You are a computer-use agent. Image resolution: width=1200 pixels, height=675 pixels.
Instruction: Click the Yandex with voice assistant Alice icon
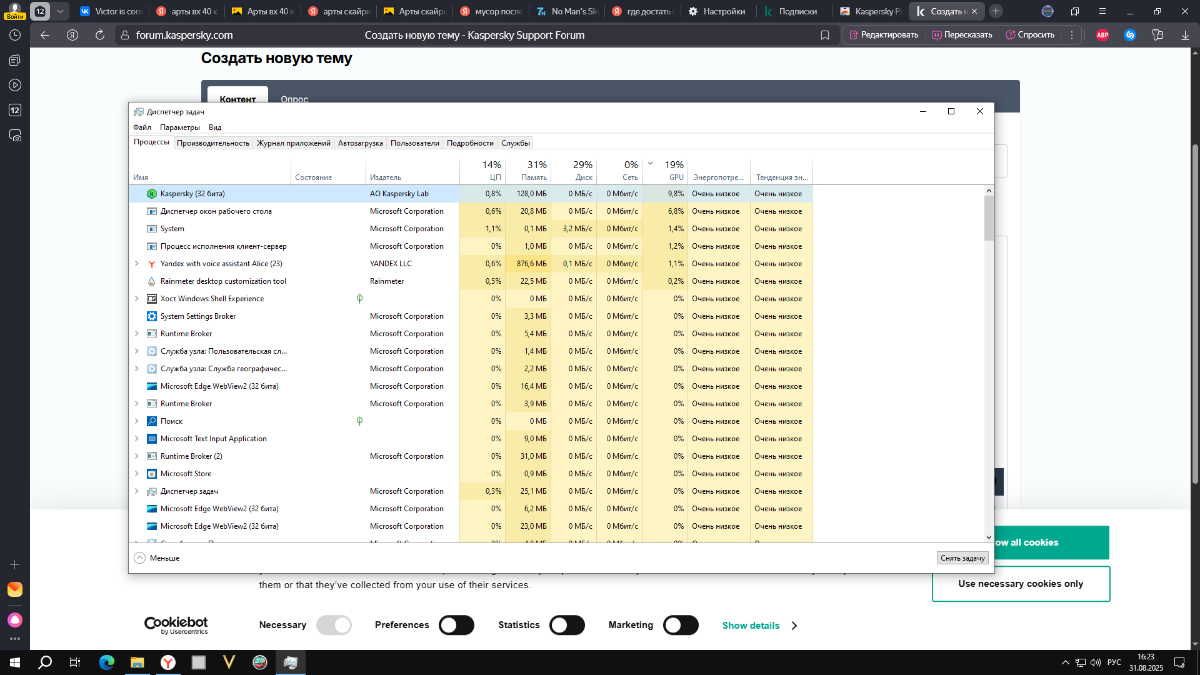point(152,264)
